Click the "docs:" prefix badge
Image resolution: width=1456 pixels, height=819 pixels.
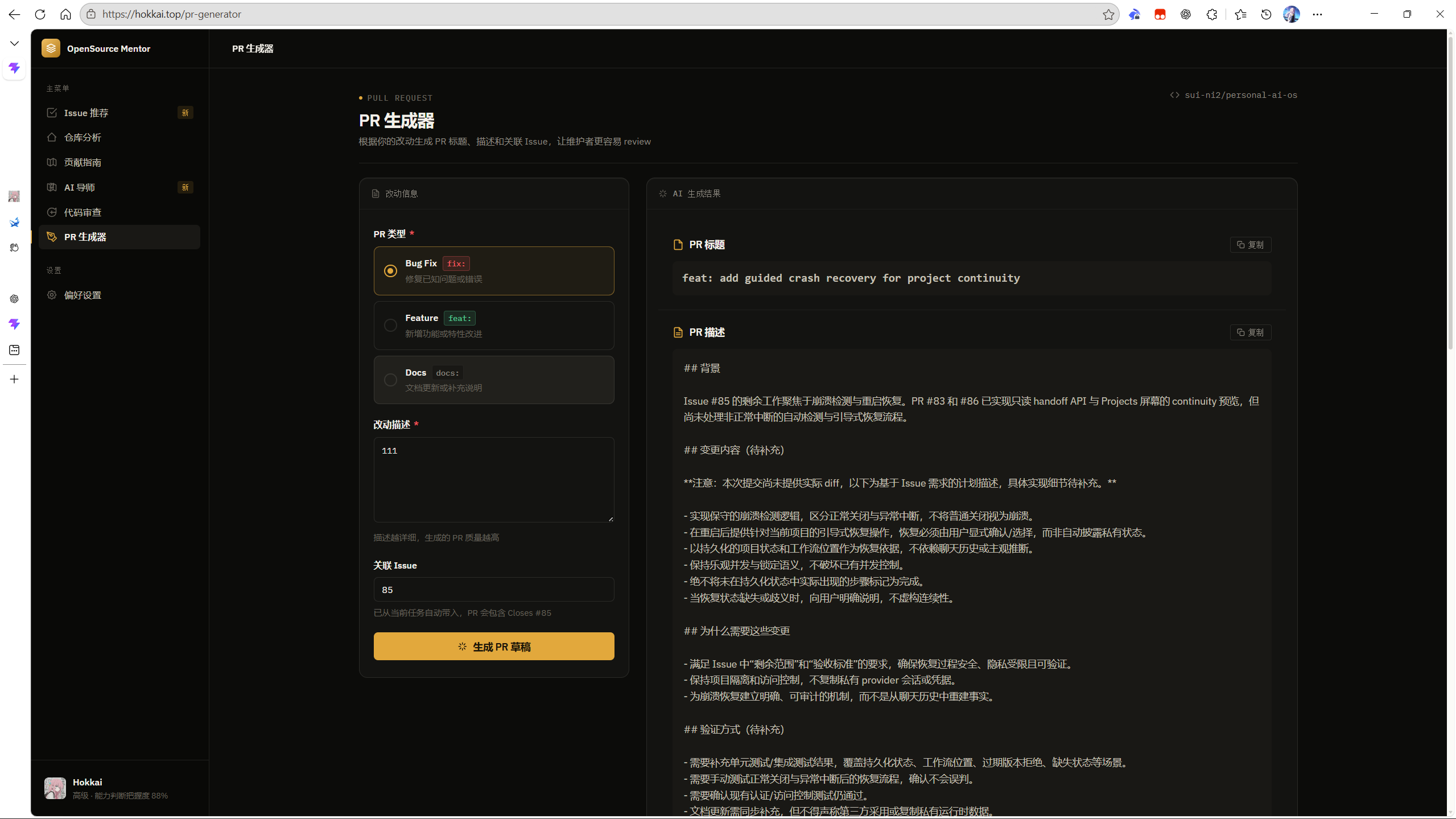[x=447, y=373]
